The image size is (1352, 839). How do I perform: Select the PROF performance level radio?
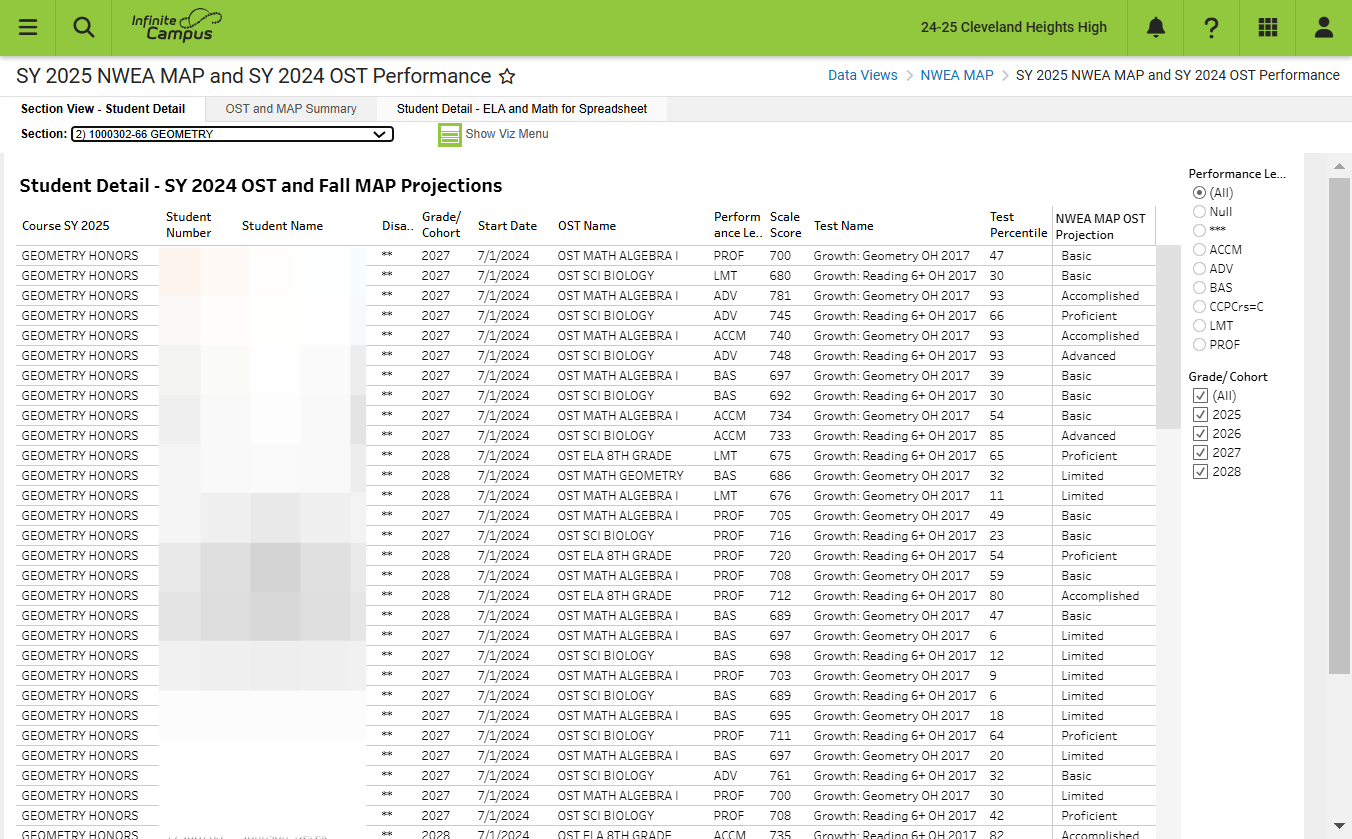1199,345
